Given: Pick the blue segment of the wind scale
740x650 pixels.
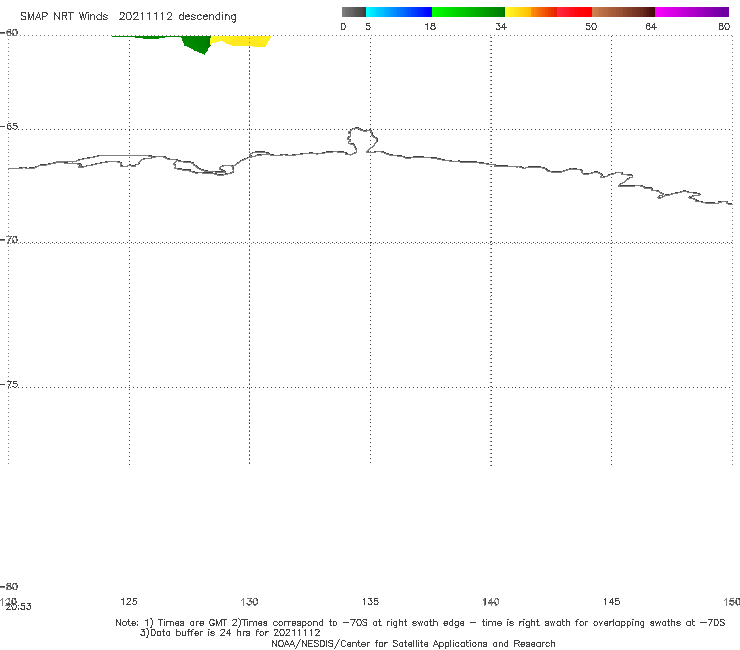Looking at the screenshot, I should tap(399, 12).
